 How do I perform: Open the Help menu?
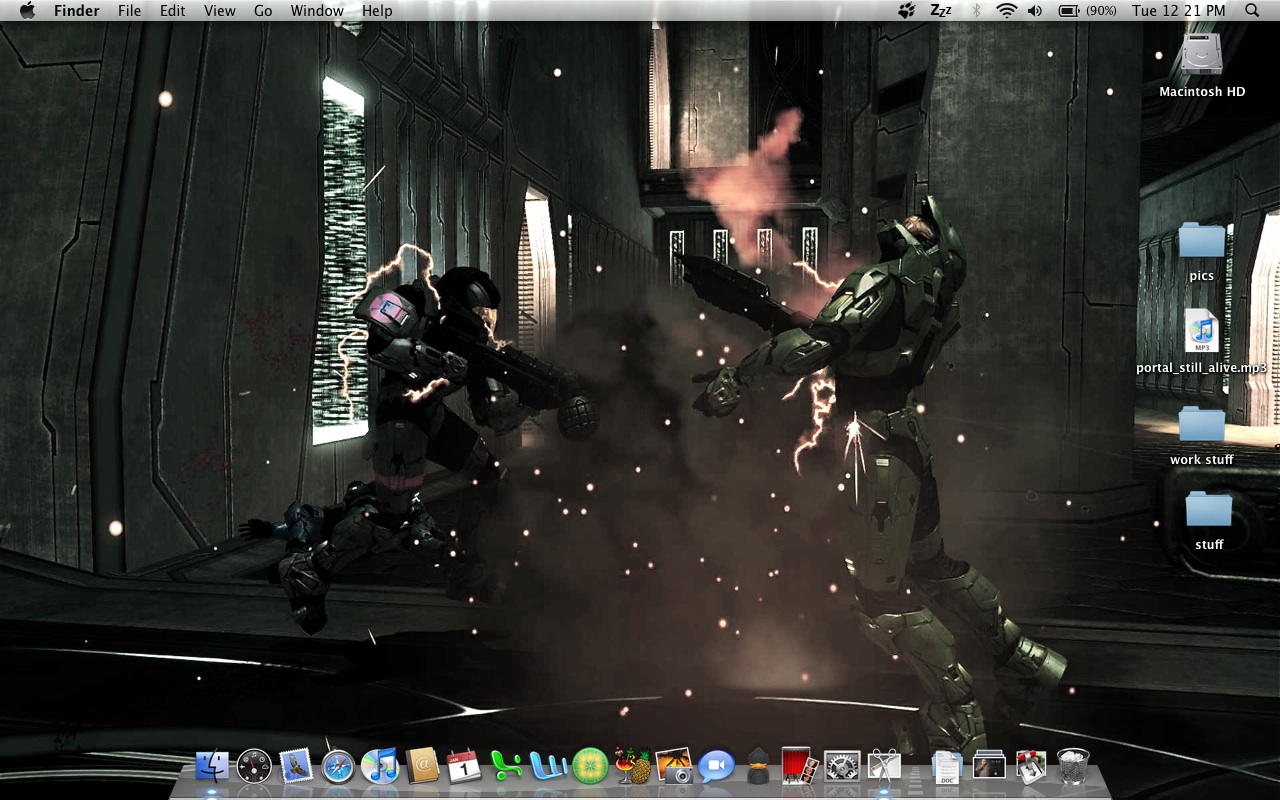click(x=377, y=10)
